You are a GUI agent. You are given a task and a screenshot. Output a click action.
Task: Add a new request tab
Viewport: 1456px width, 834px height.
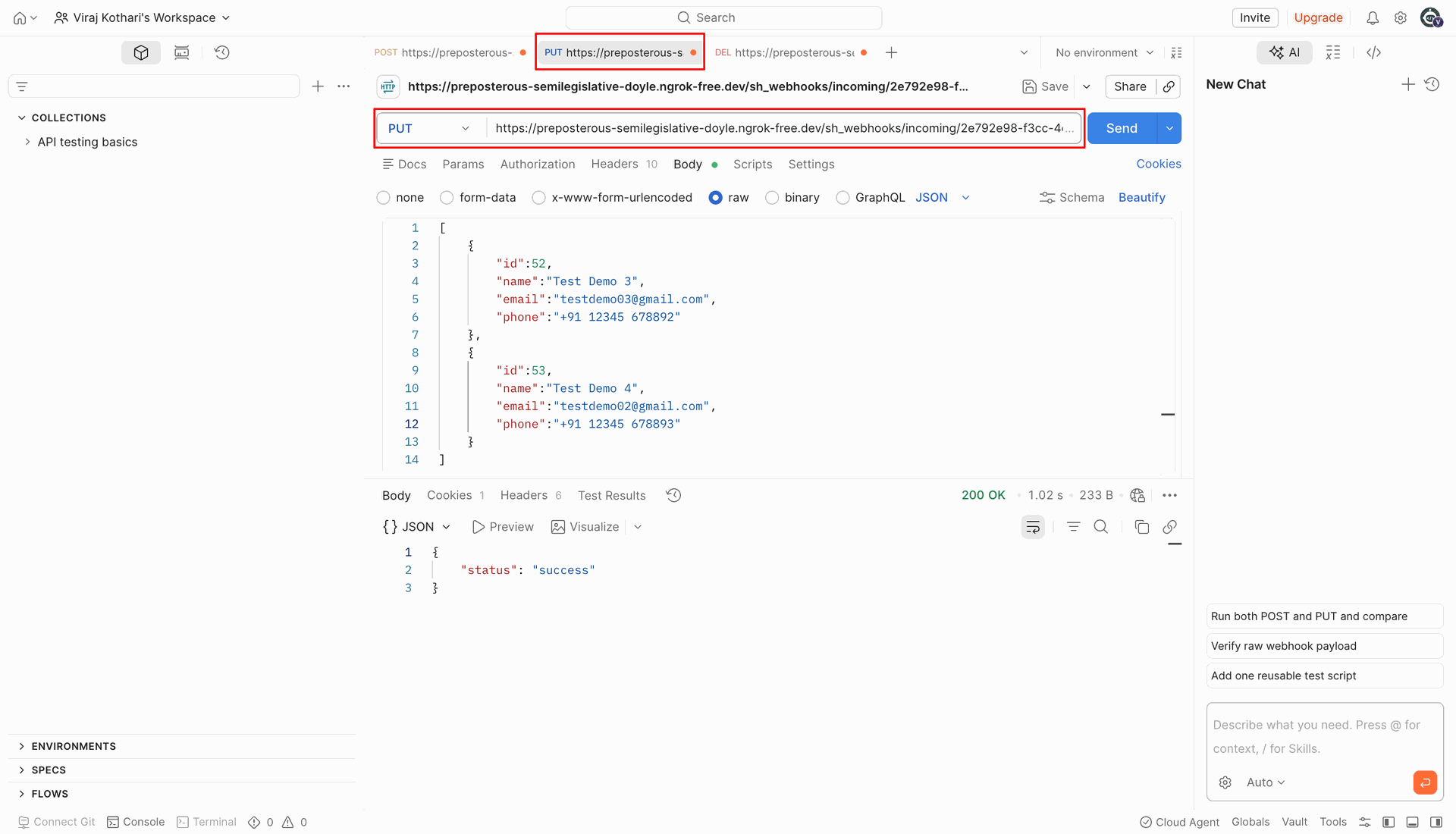pyautogui.click(x=891, y=52)
